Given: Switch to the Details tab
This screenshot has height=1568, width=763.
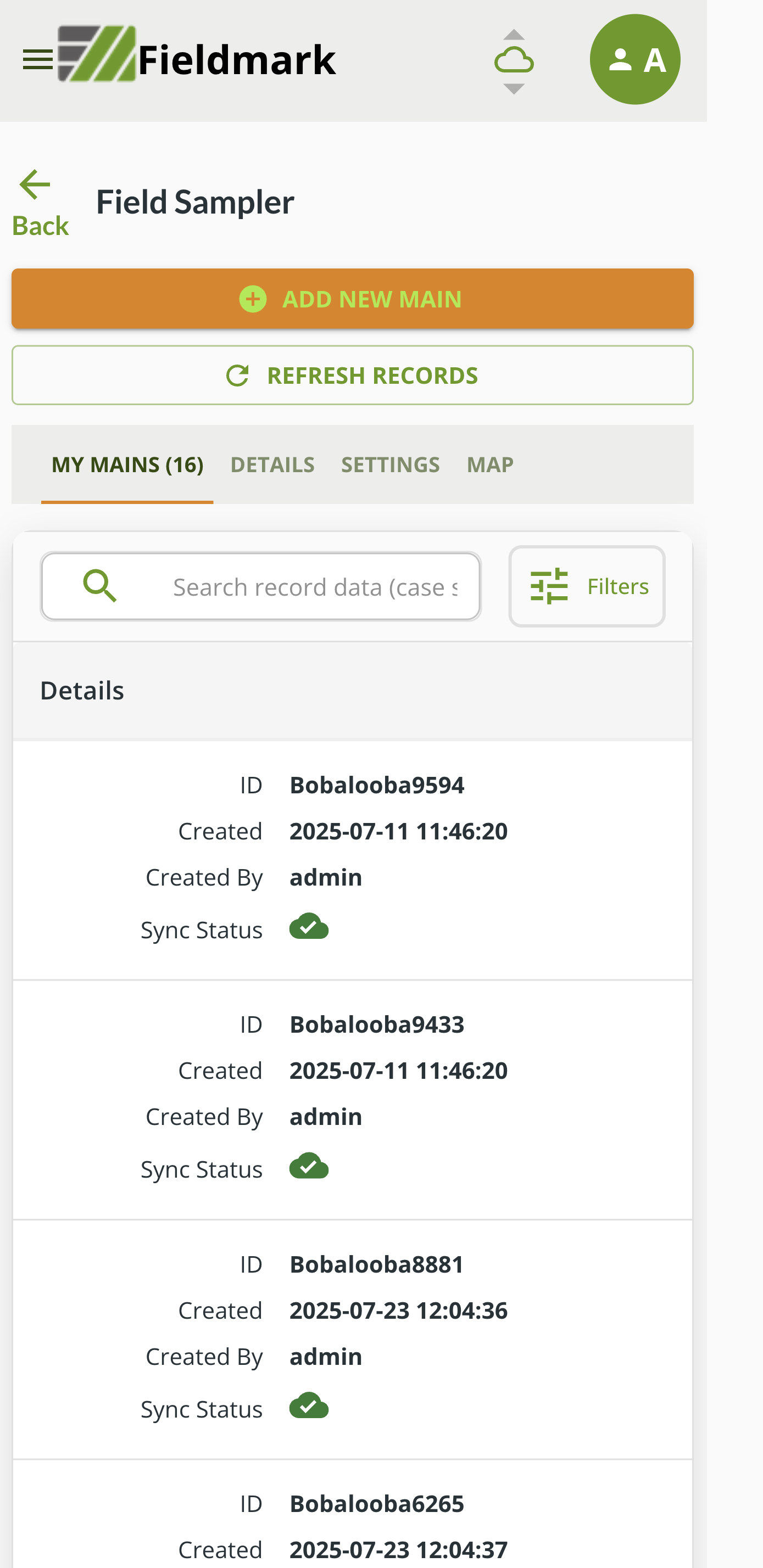Looking at the screenshot, I should click(272, 465).
